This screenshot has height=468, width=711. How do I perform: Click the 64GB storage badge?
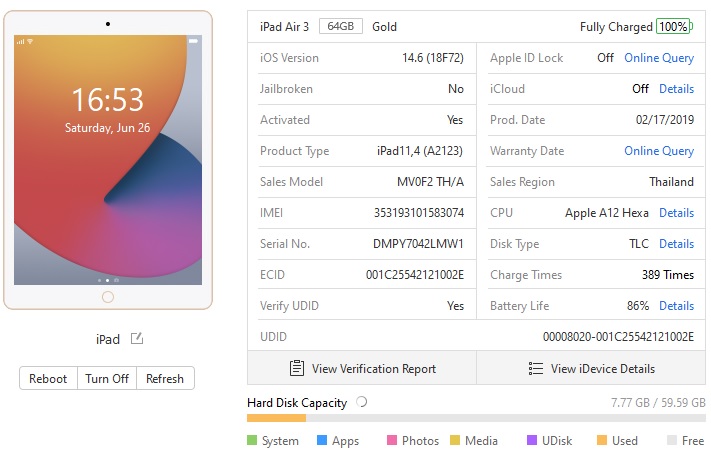[x=341, y=26]
